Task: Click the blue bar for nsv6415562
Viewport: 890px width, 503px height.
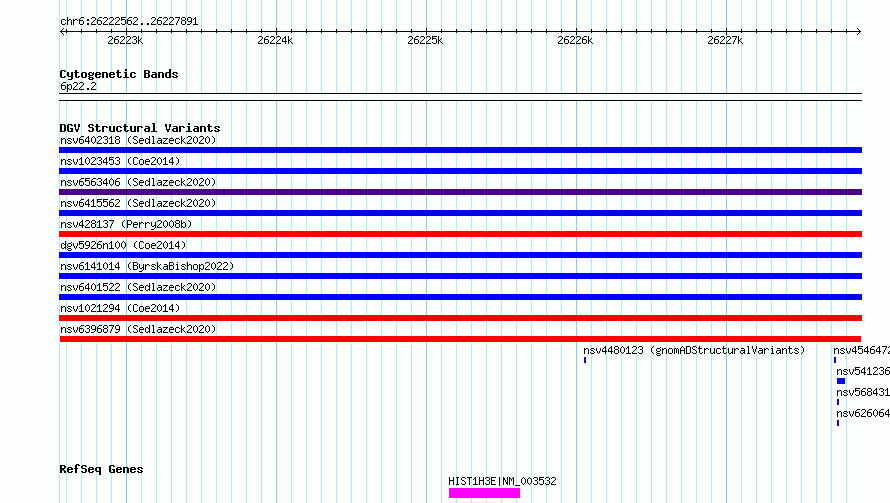Action: click(x=460, y=213)
